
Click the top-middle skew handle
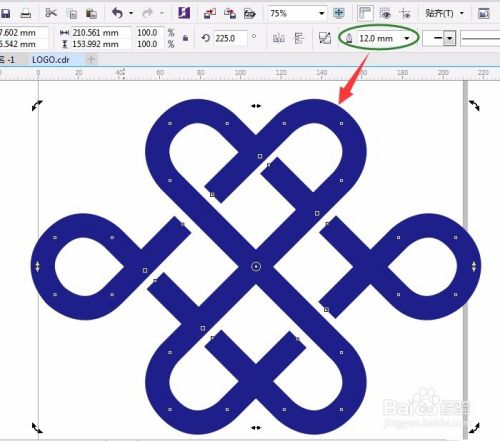point(256,106)
